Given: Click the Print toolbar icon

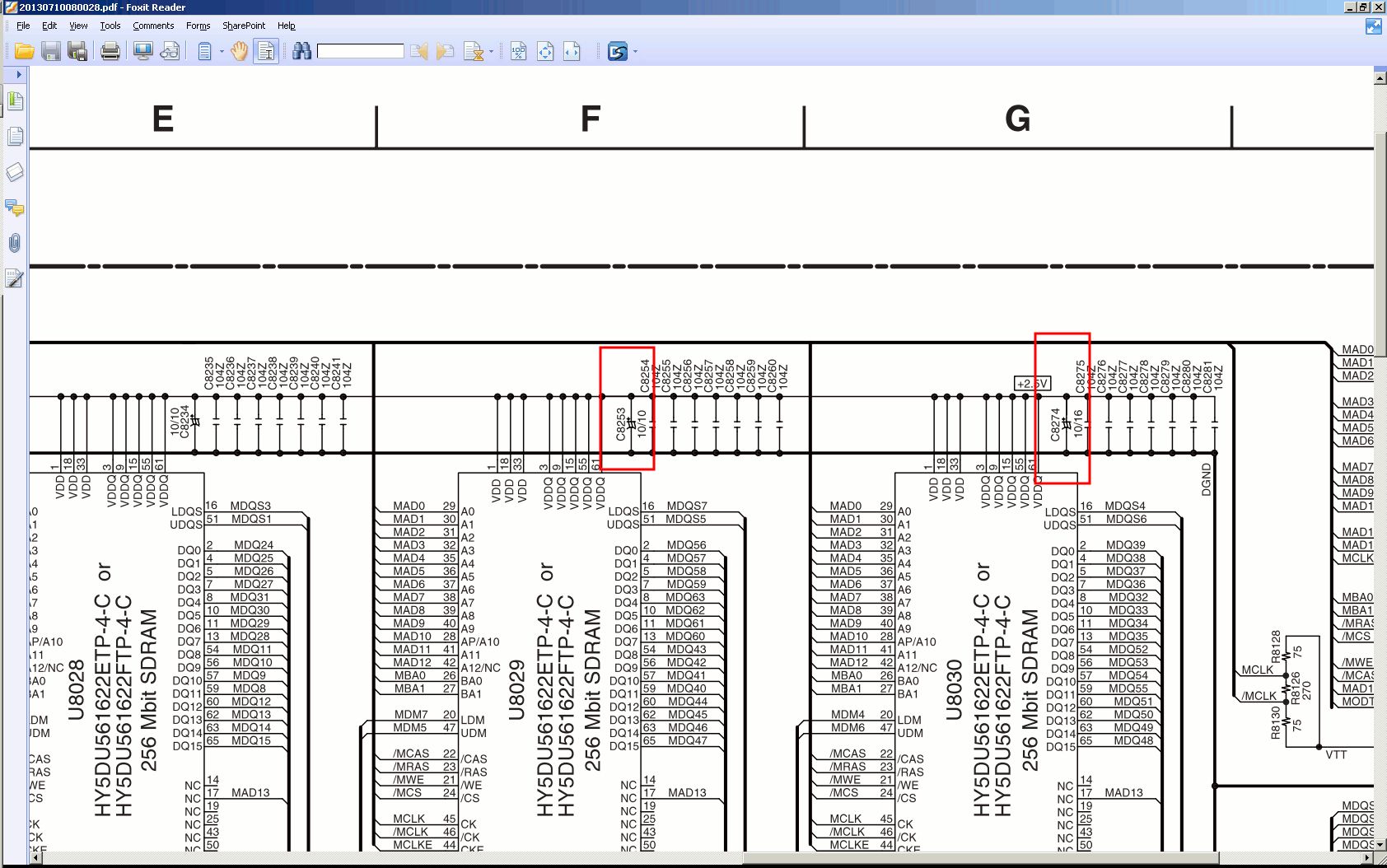Looking at the screenshot, I should click(x=110, y=52).
